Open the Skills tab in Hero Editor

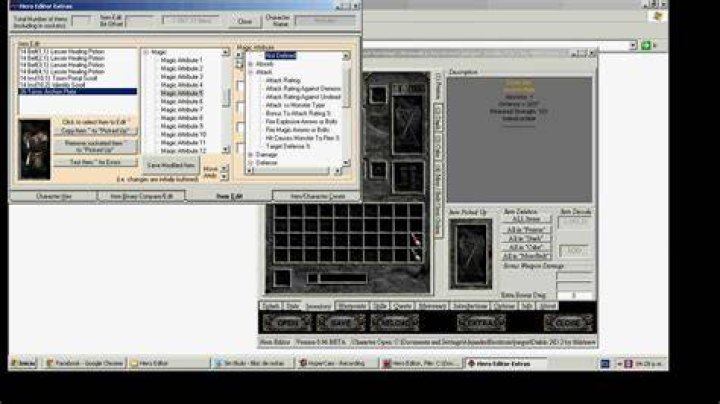pos(380,306)
